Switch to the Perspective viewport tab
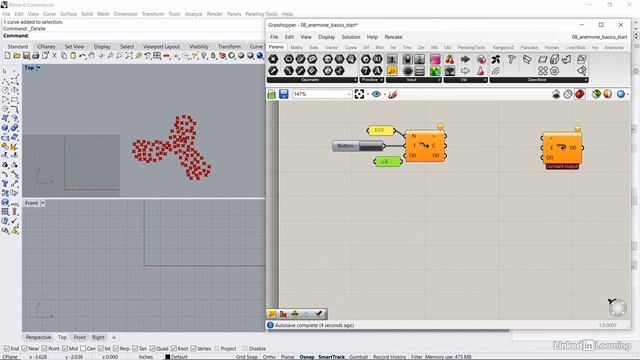This screenshot has height=360, width=640. pos(38,338)
